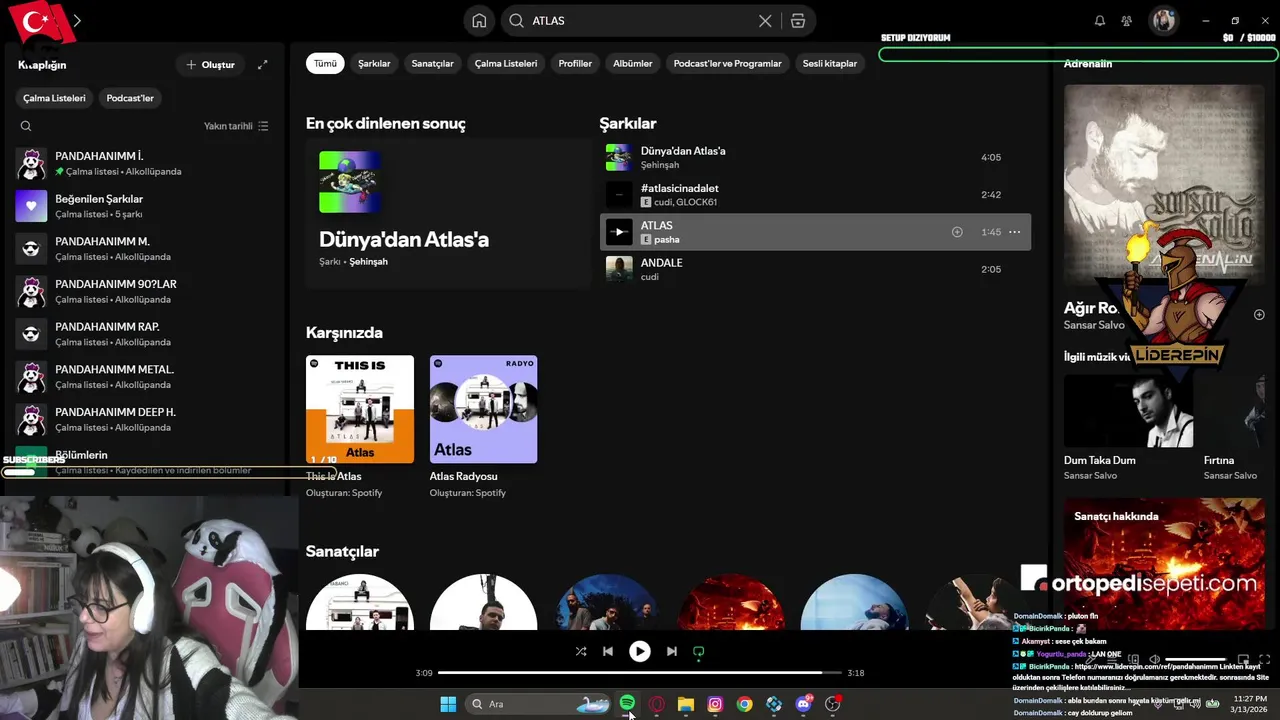Clear the ATLAS search with X icon

[765, 21]
